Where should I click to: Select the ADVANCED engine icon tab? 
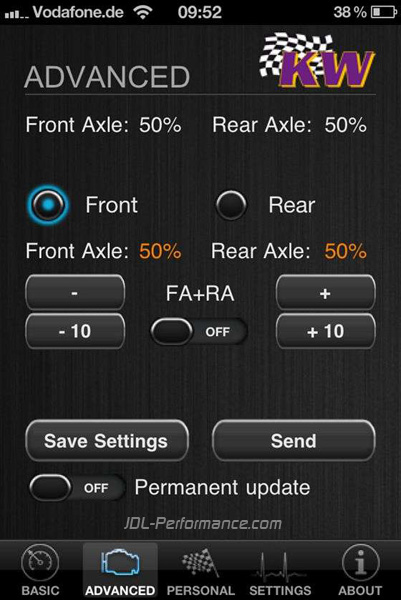pos(120,562)
